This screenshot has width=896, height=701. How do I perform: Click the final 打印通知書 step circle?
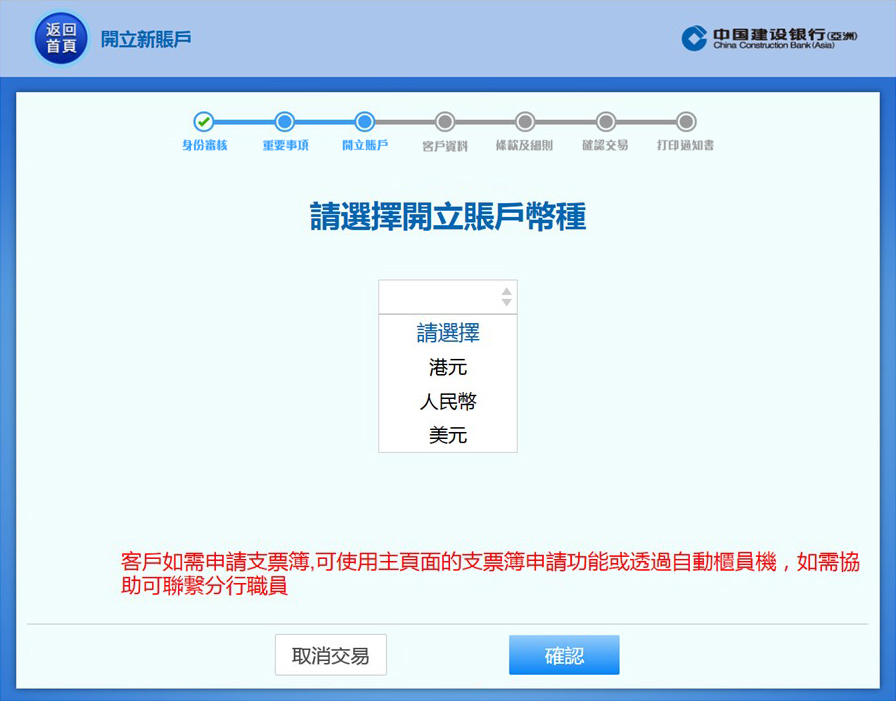pos(685,122)
